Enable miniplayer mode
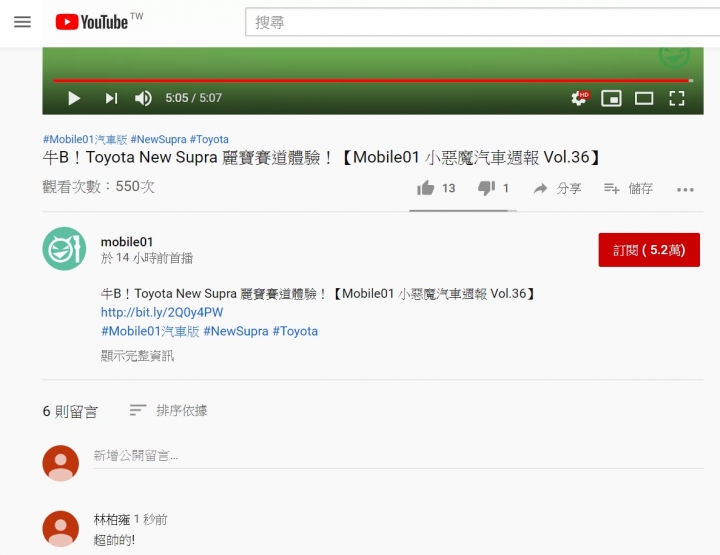This screenshot has width=720, height=555. (x=611, y=98)
